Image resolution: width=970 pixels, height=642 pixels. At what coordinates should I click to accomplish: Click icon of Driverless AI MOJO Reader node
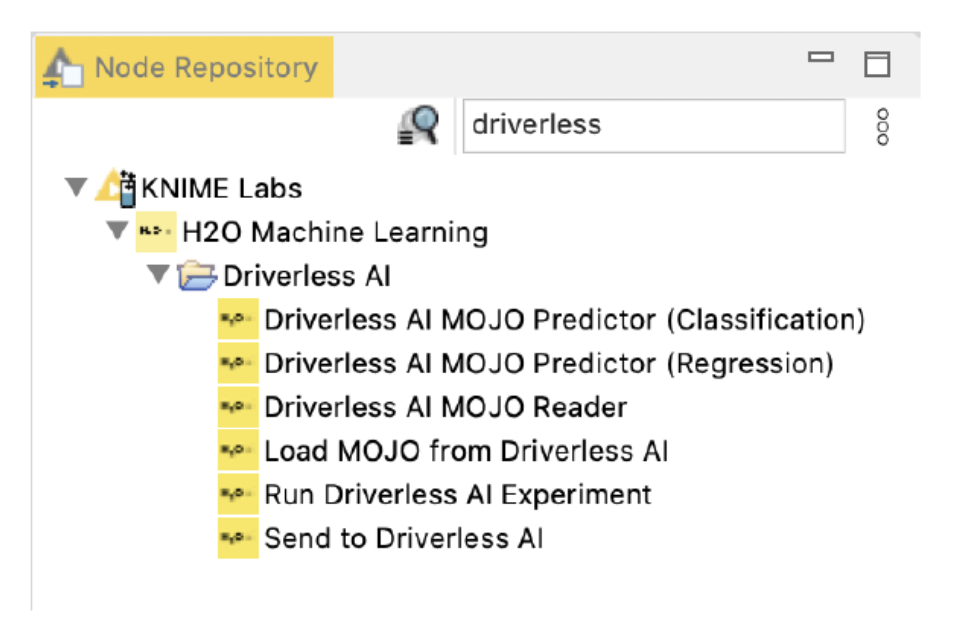(238, 408)
